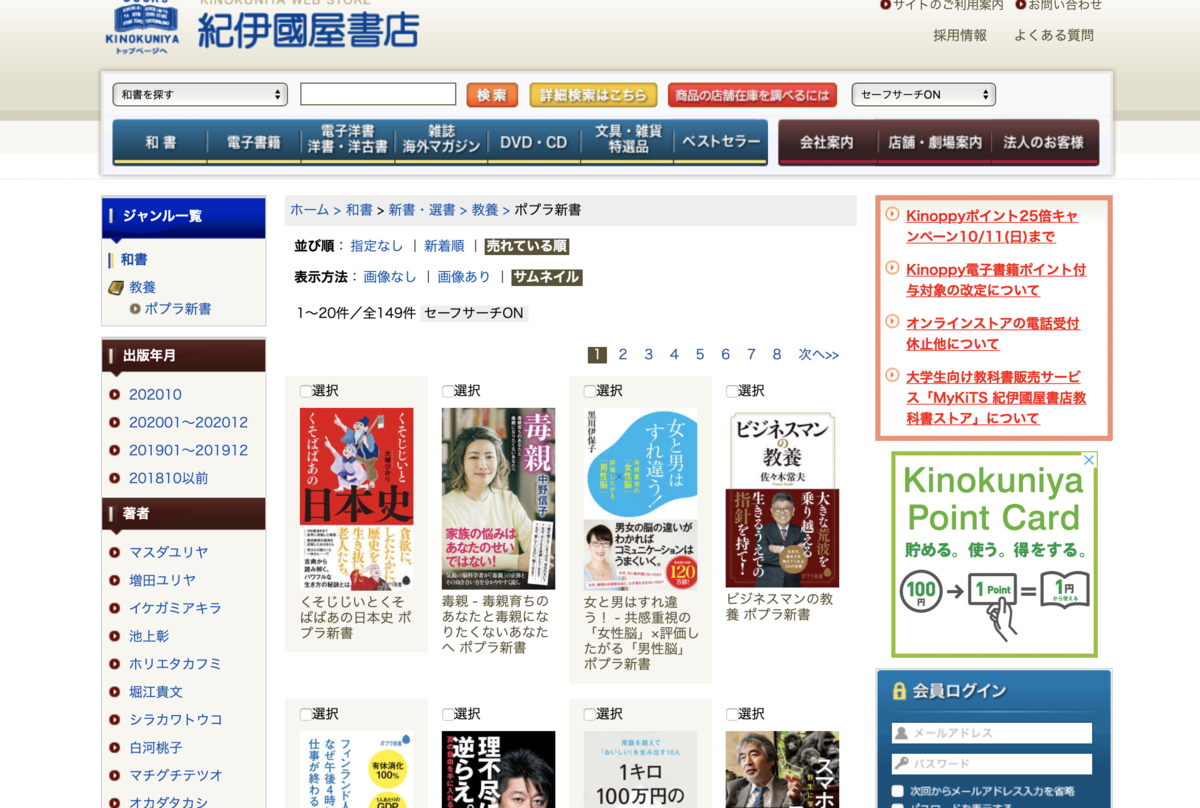
Task: Open よくある質問 link
Action: click(1054, 35)
